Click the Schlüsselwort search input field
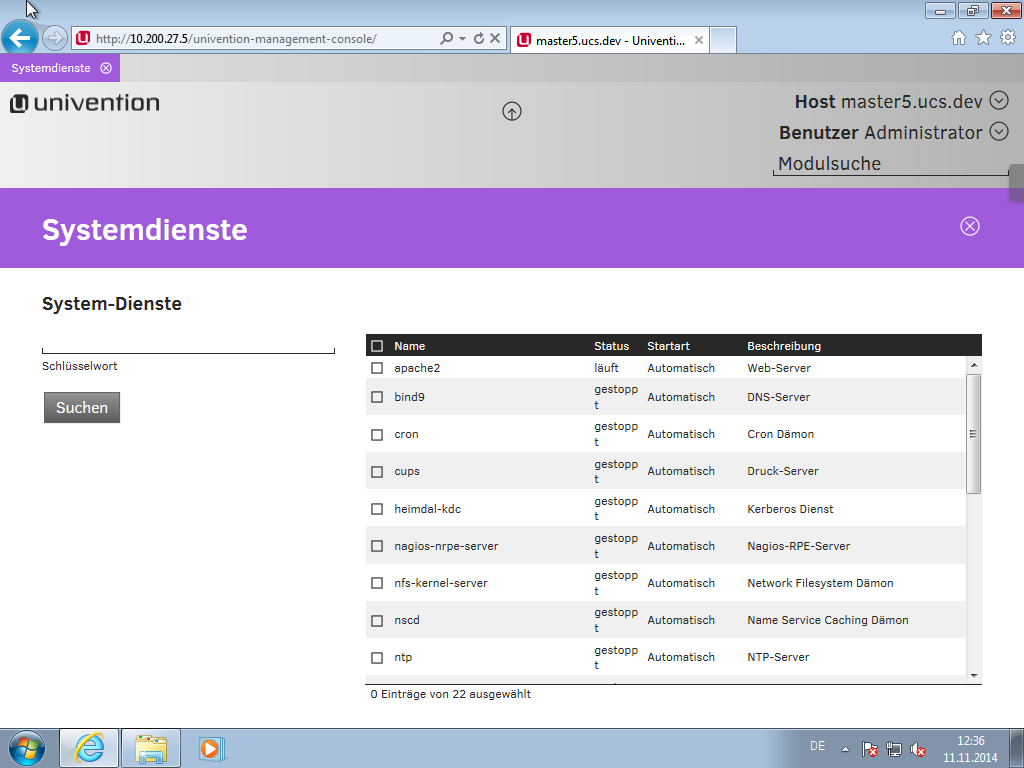The height and width of the screenshot is (768, 1024). coord(188,343)
